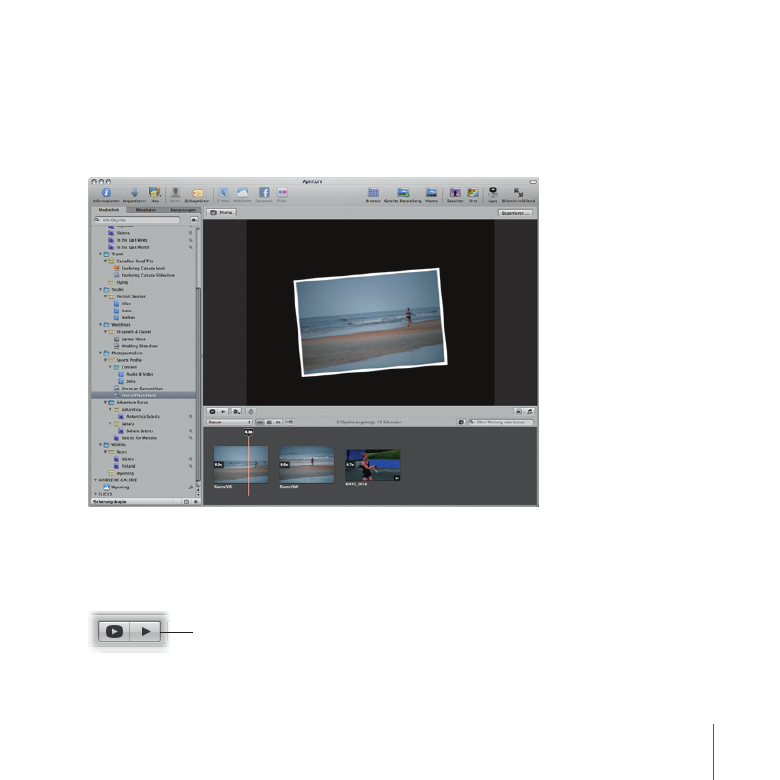Click the MobileMe cloud icon
Image resolution: width=780 pixels, height=780 pixels.
coord(242,193)
